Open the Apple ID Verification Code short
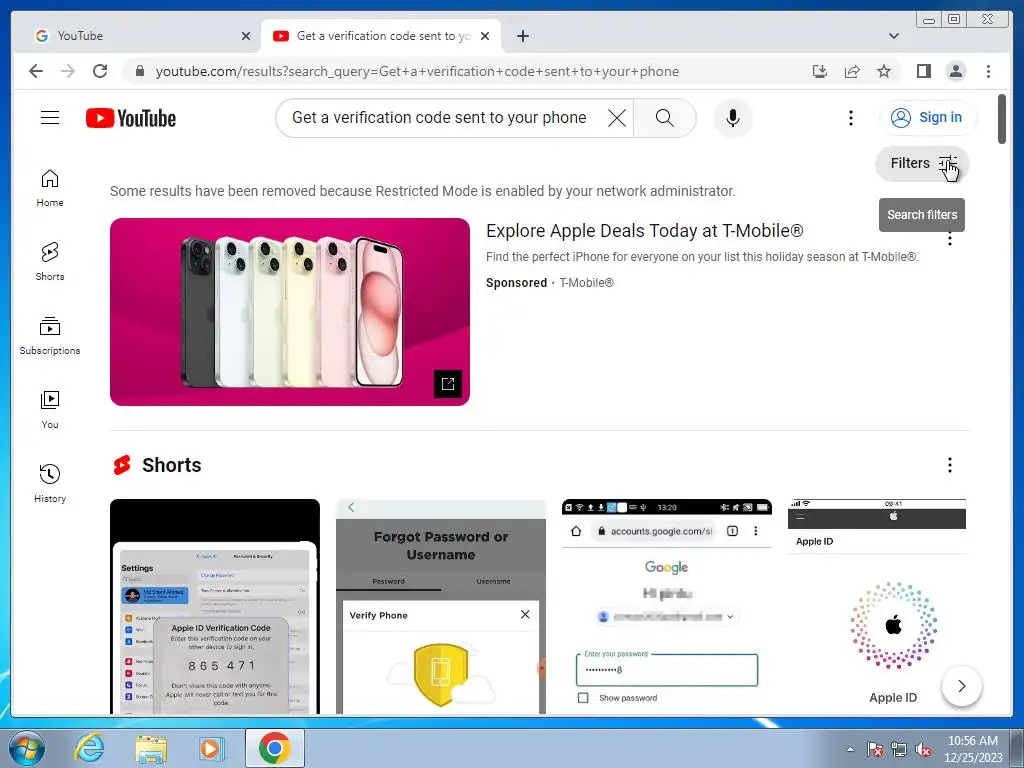1024x768 pixels. (215, 607)
